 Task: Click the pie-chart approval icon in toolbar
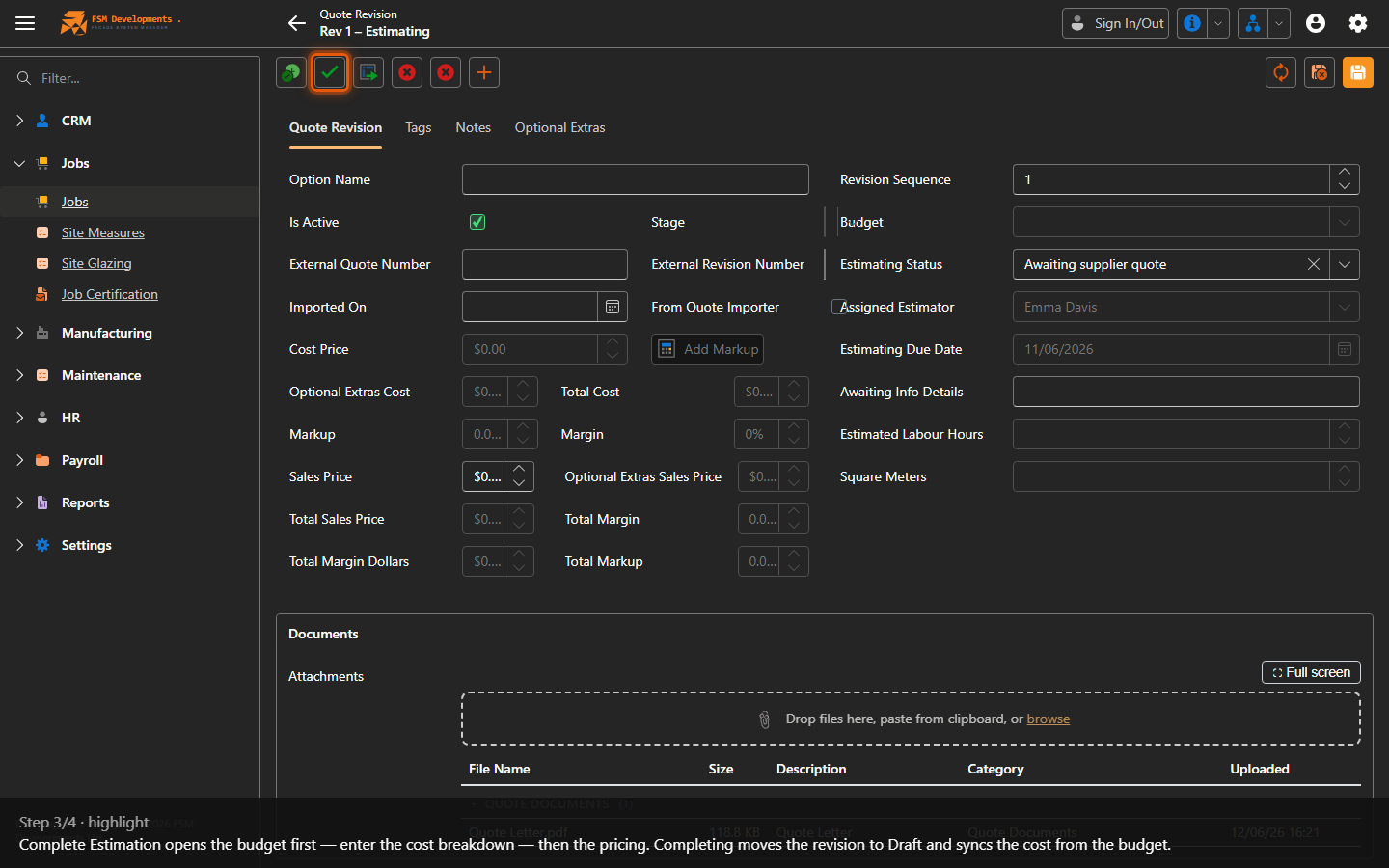point(291,72)
